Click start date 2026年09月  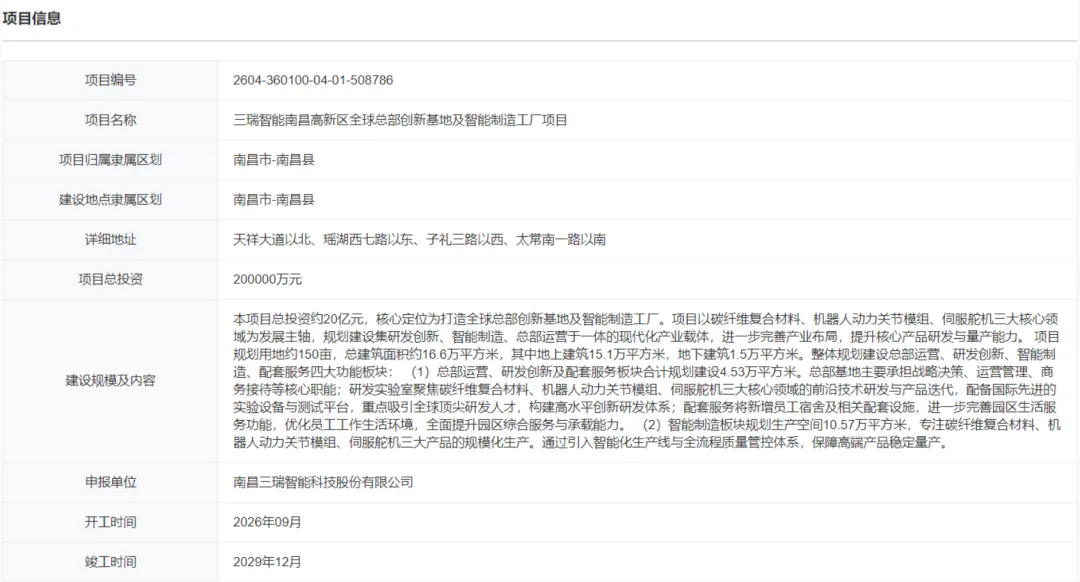[267, 522]
